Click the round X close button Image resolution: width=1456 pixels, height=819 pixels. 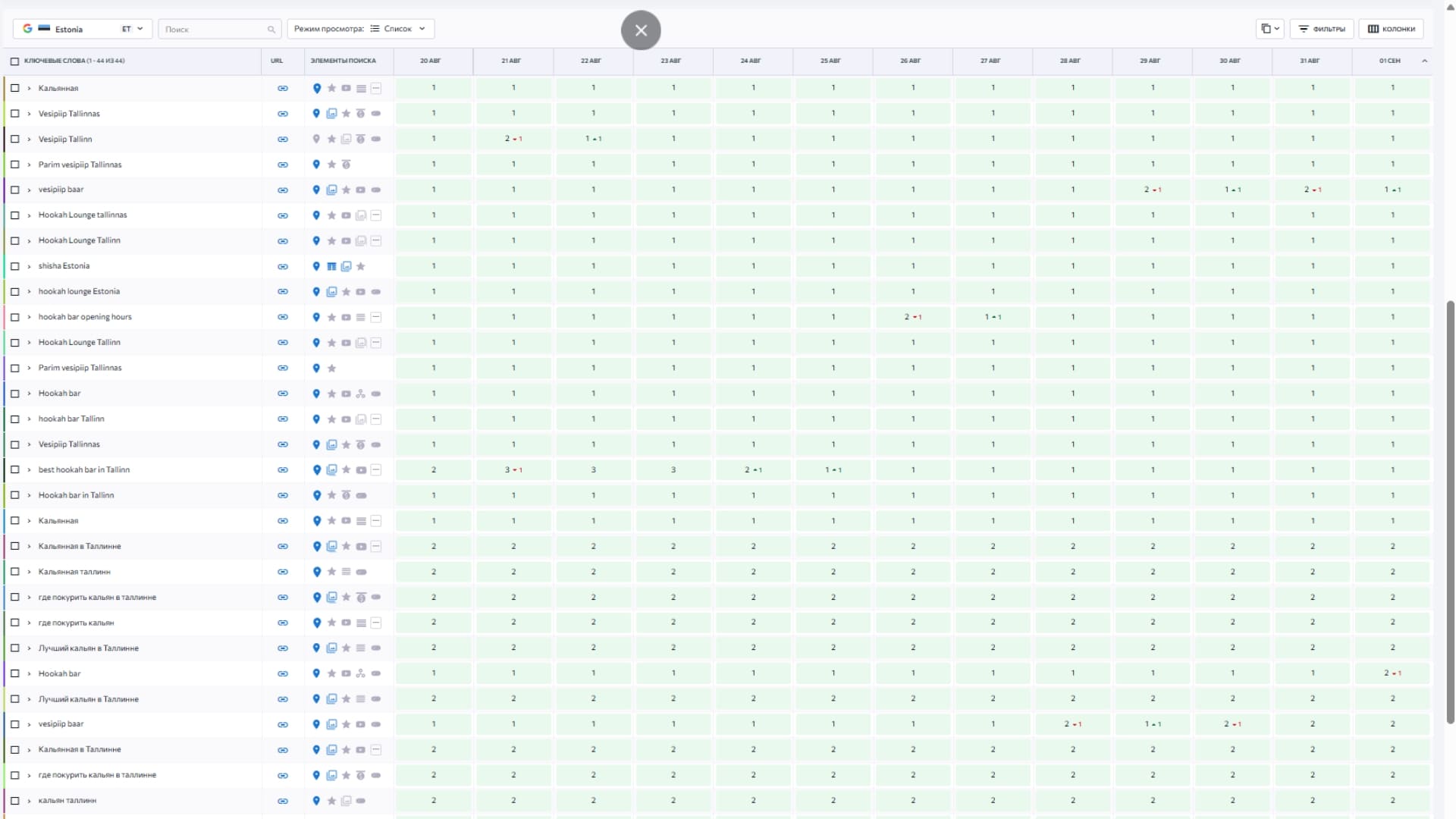pyautogui.click(x=641, y=30)
